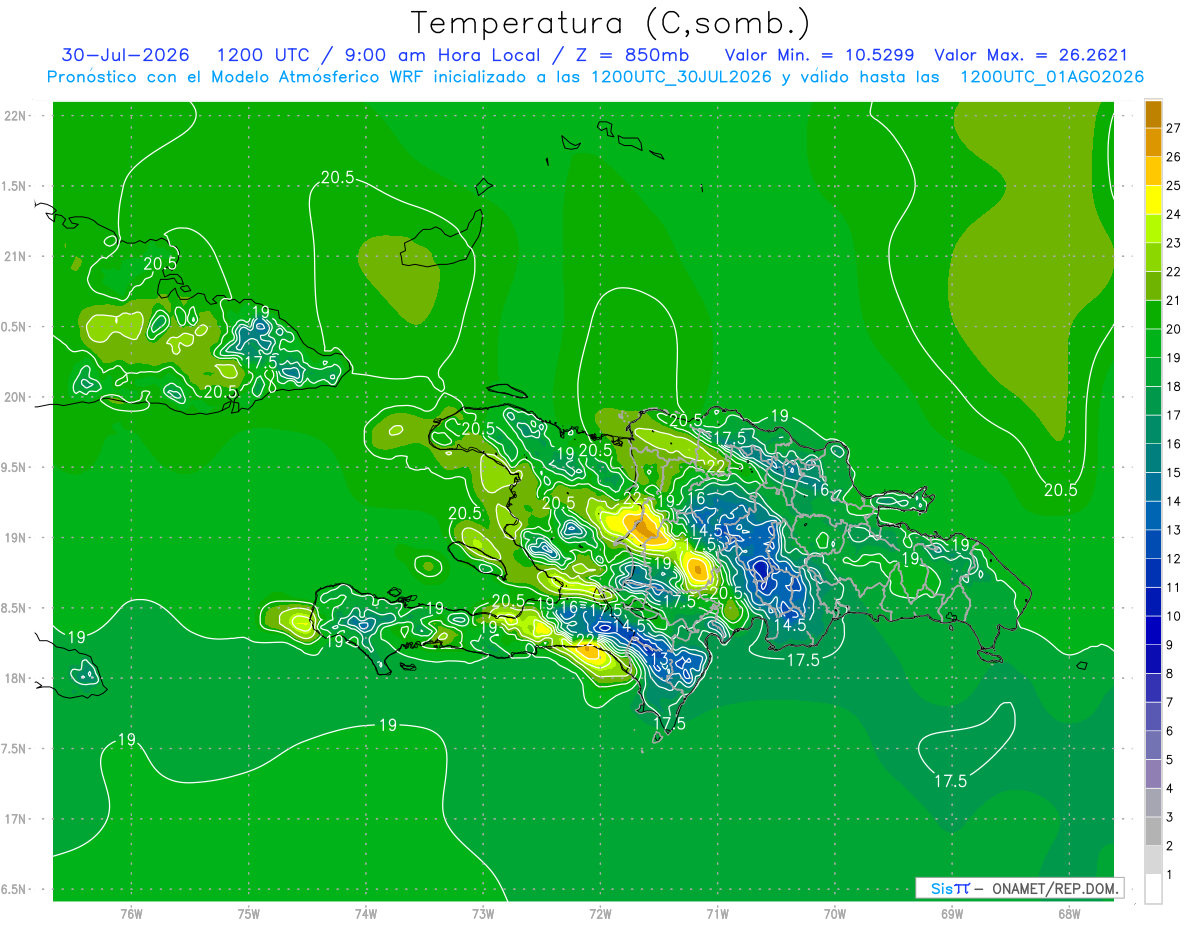
Task: Click the '70W' longitude axis label
Action: tap(835, 914)
